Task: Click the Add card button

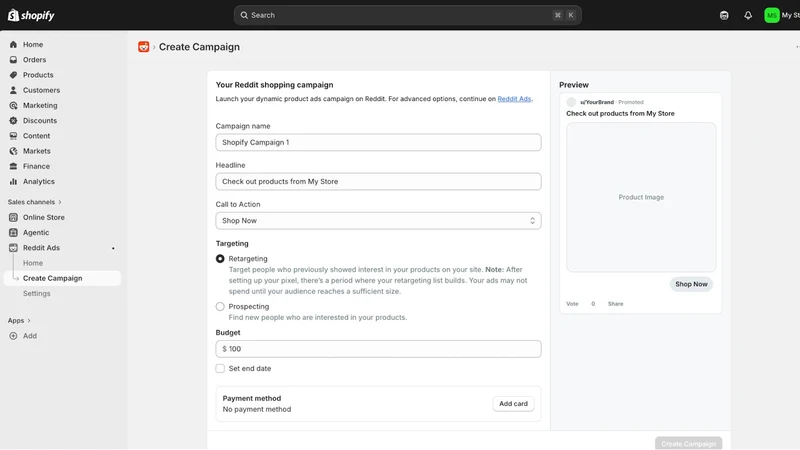Action: [x=513, y=404]
